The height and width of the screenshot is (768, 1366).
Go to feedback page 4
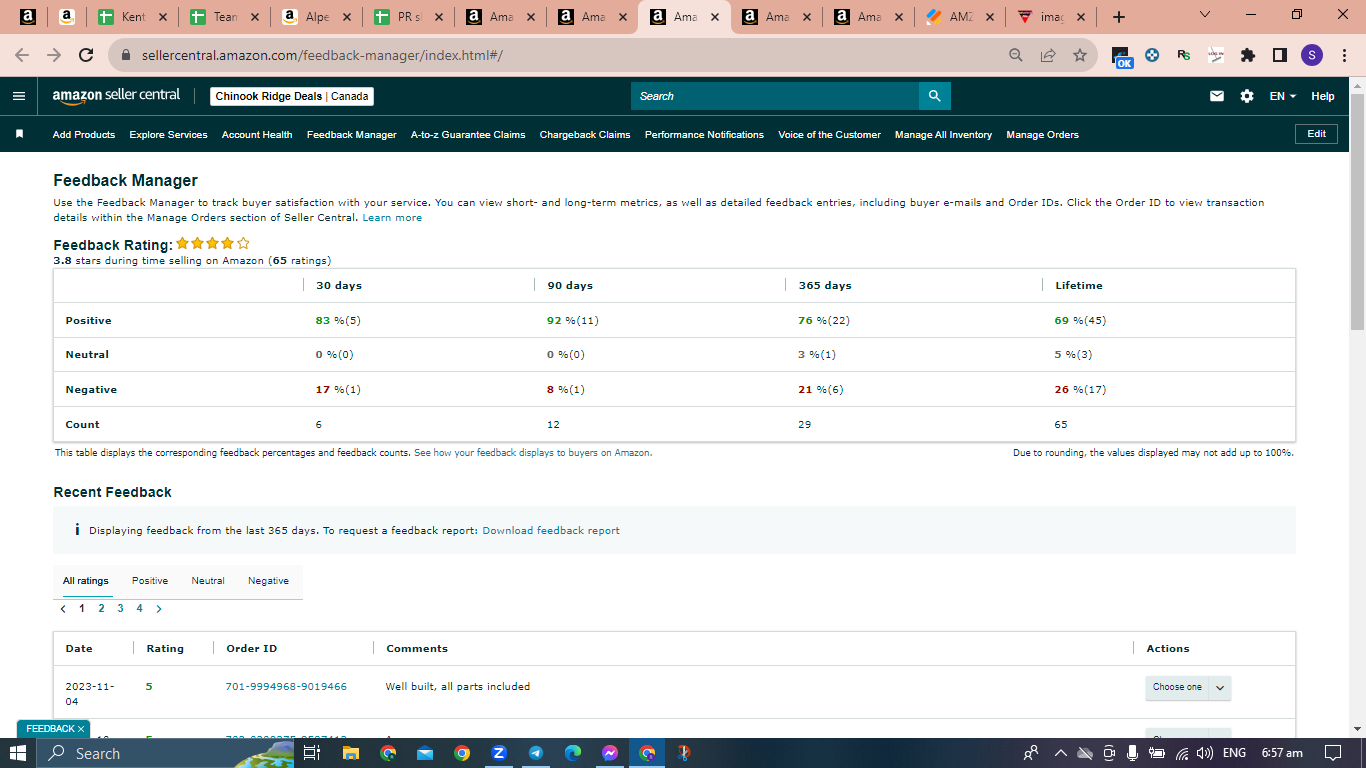pyautogui.click(x=139, y=608)
